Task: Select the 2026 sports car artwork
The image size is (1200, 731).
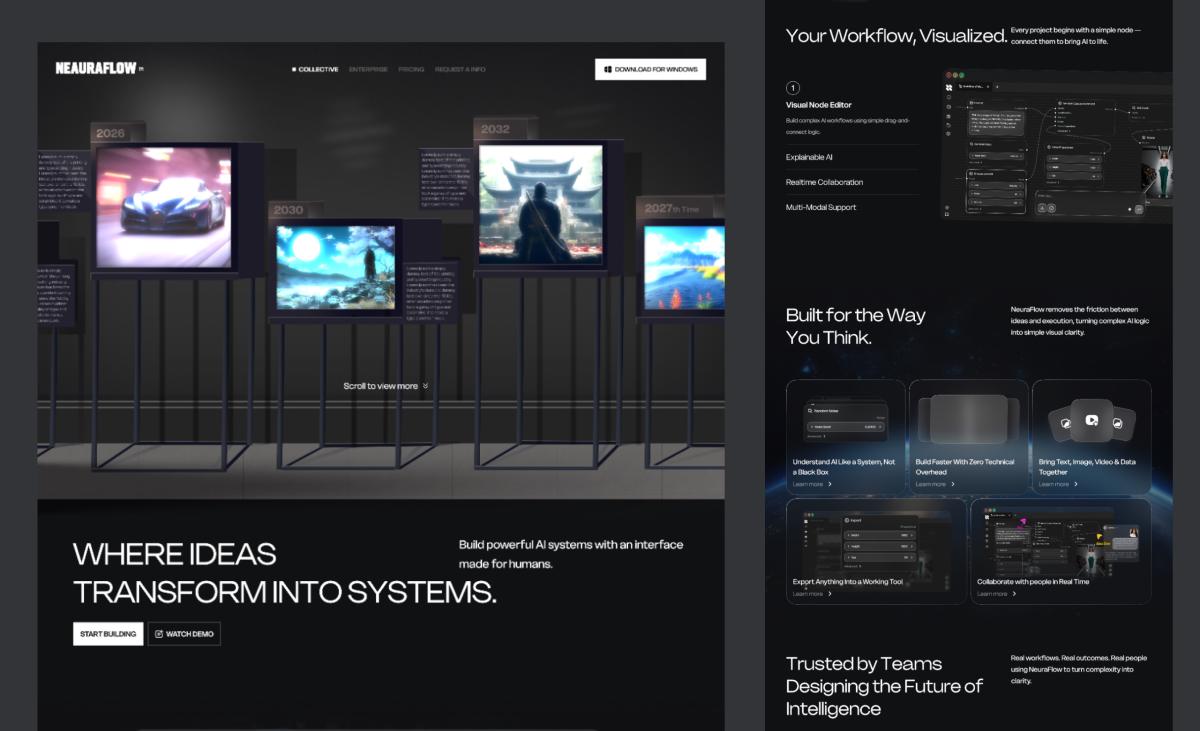Action: click(x=164, y=208)
